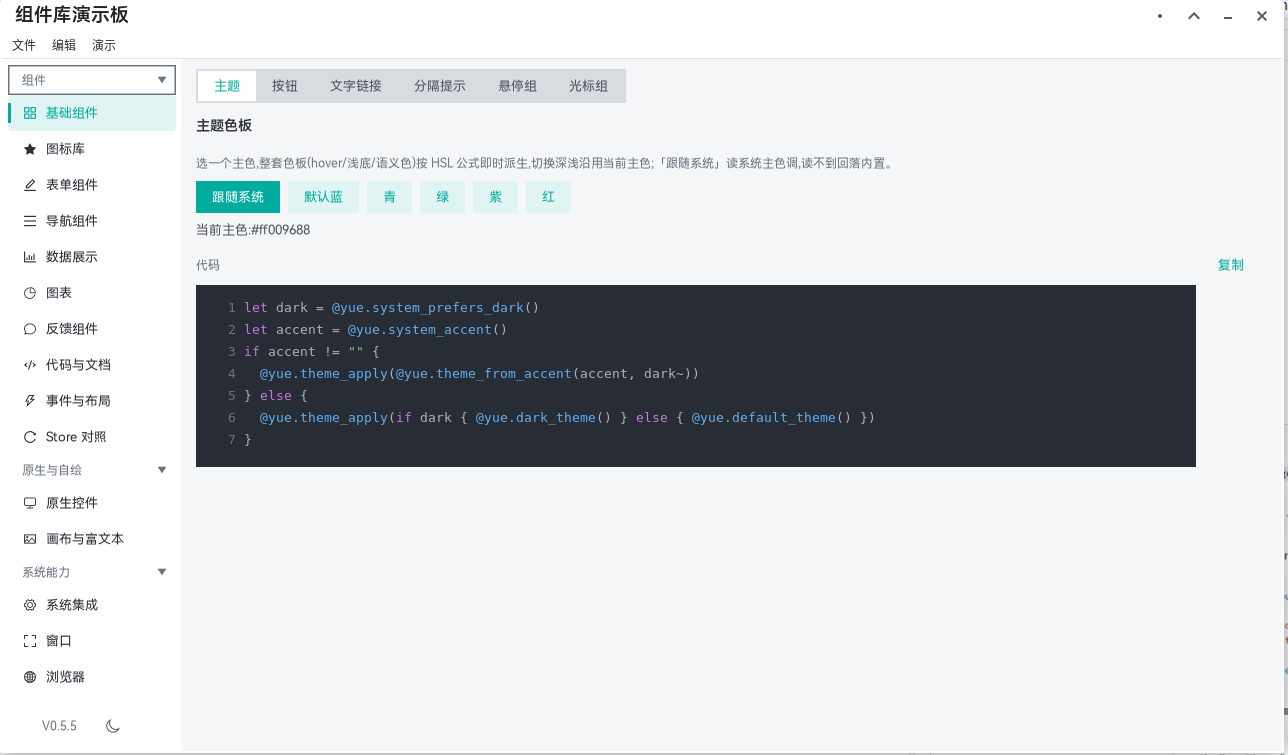Select the 光标组 tab
This screenshot has height=755, width=1288.
pos(589,86)
